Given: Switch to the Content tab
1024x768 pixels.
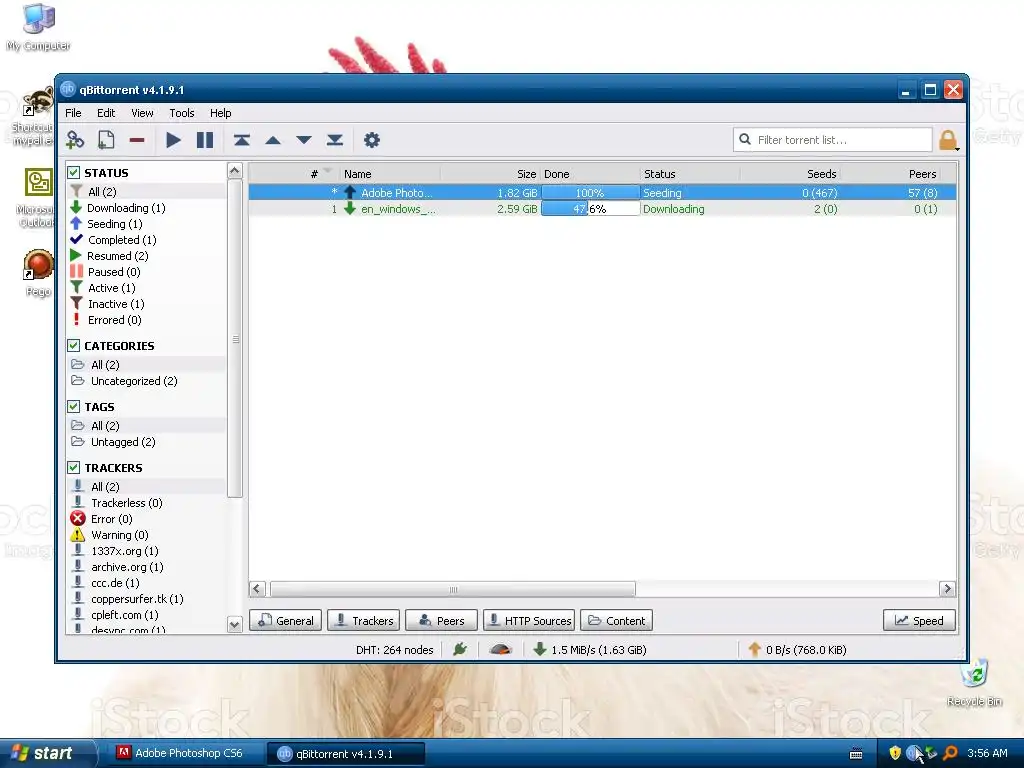Looking at the screenshot, I should [x=616, y=620].
